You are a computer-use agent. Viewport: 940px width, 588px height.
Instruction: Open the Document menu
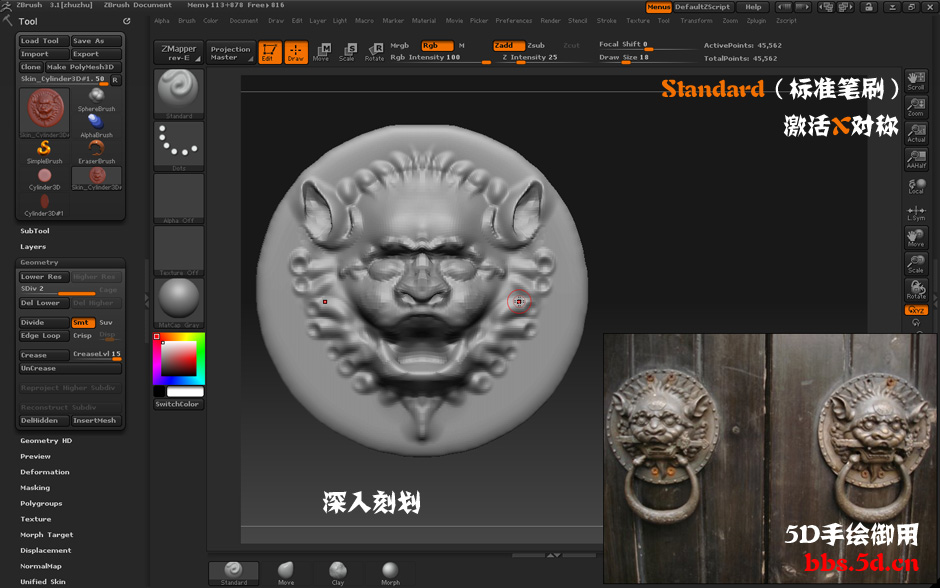pyautogui.click(x=244, y=20)
